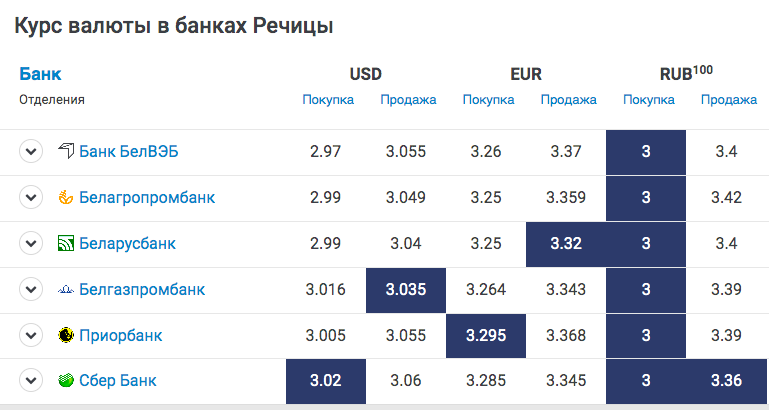Expand the Приорбанк branches chevron
Image resolution: width=769 pixels, height=410 pixels.
tap(31, 335)
